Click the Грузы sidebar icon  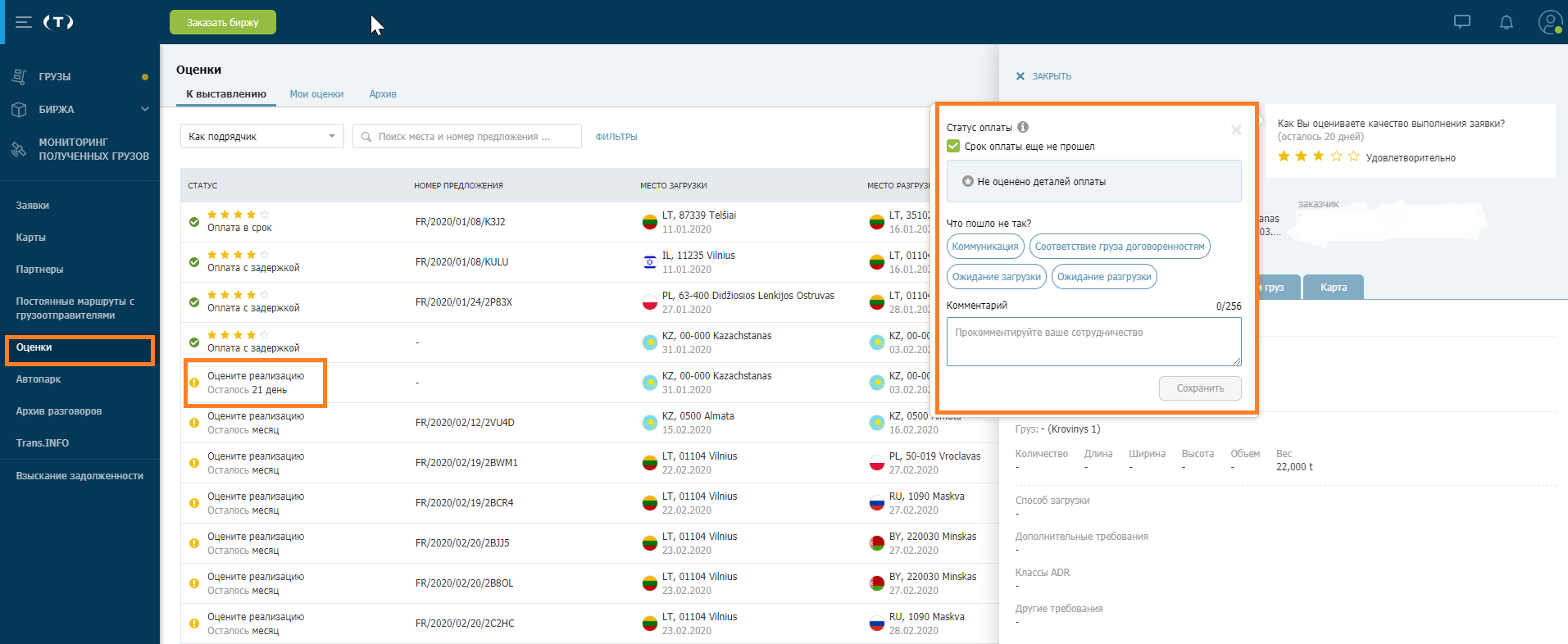[19, 76]
